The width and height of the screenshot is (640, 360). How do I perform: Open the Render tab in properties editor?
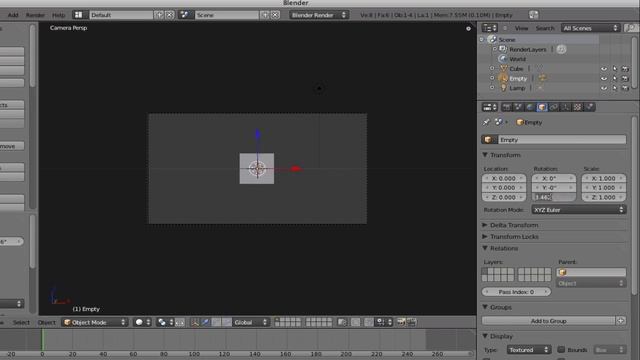point(506,107)
